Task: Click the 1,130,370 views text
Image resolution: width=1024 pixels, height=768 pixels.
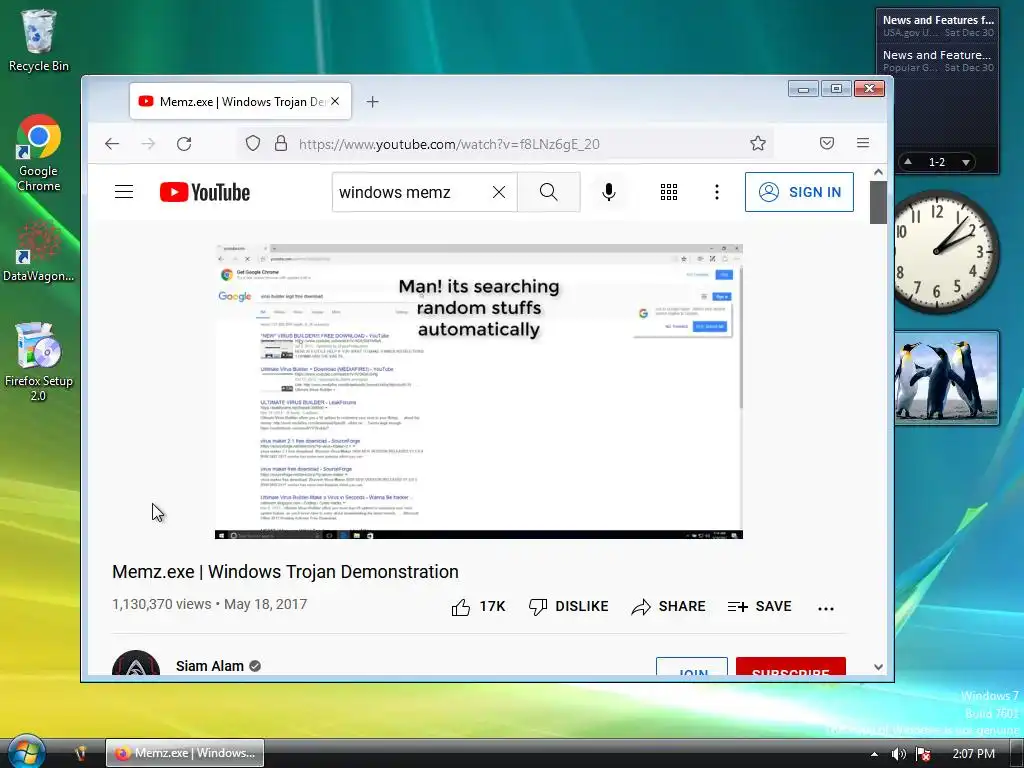Action: click(x=161, y=604)
